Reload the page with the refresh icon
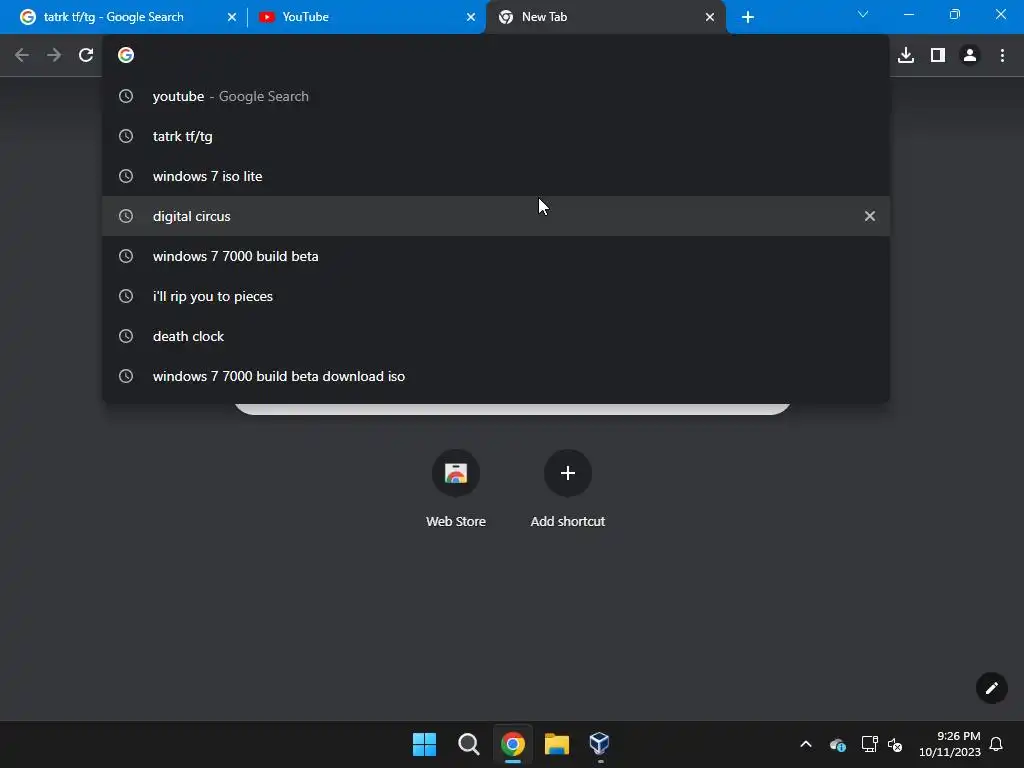The width and height of the screenshot is (1024, 768). [x=86, y=55]
